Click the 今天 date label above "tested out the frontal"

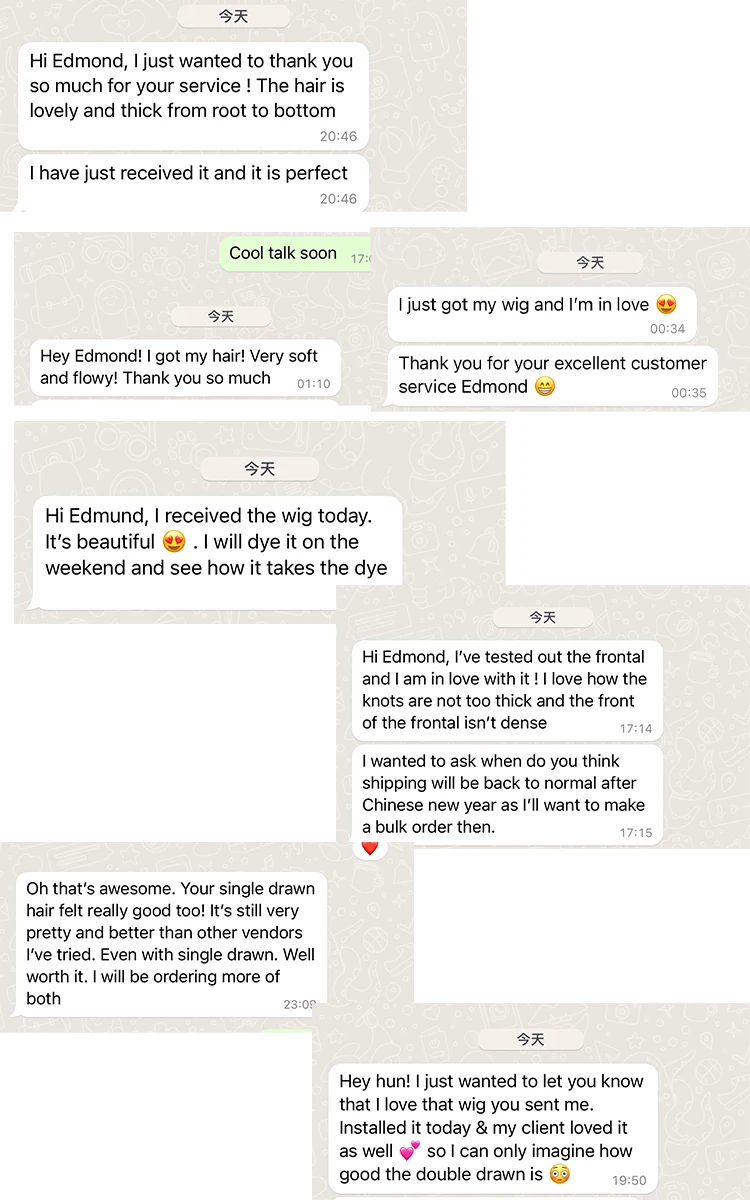click(542, 617)
